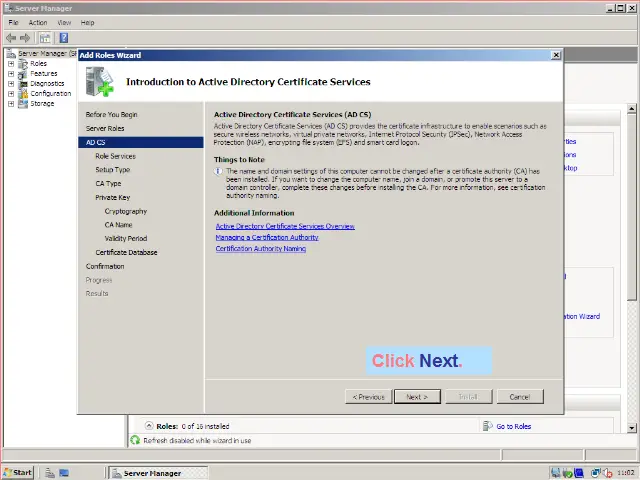640x480 pixels.
Task: Launch Server Manager from the quick launch icon
Action: (50, 473)
